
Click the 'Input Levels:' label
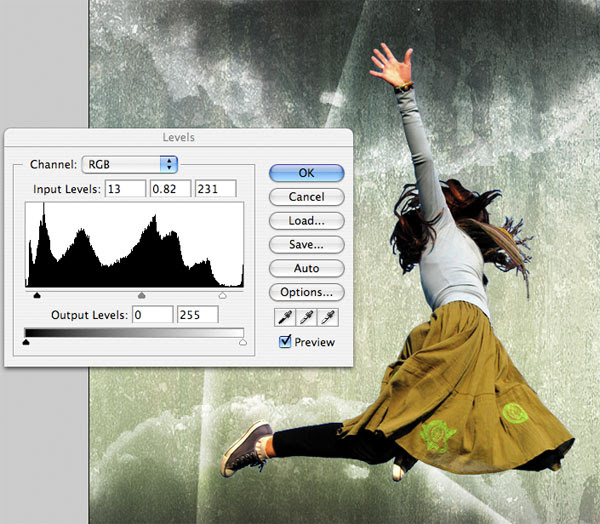[67, 189]
